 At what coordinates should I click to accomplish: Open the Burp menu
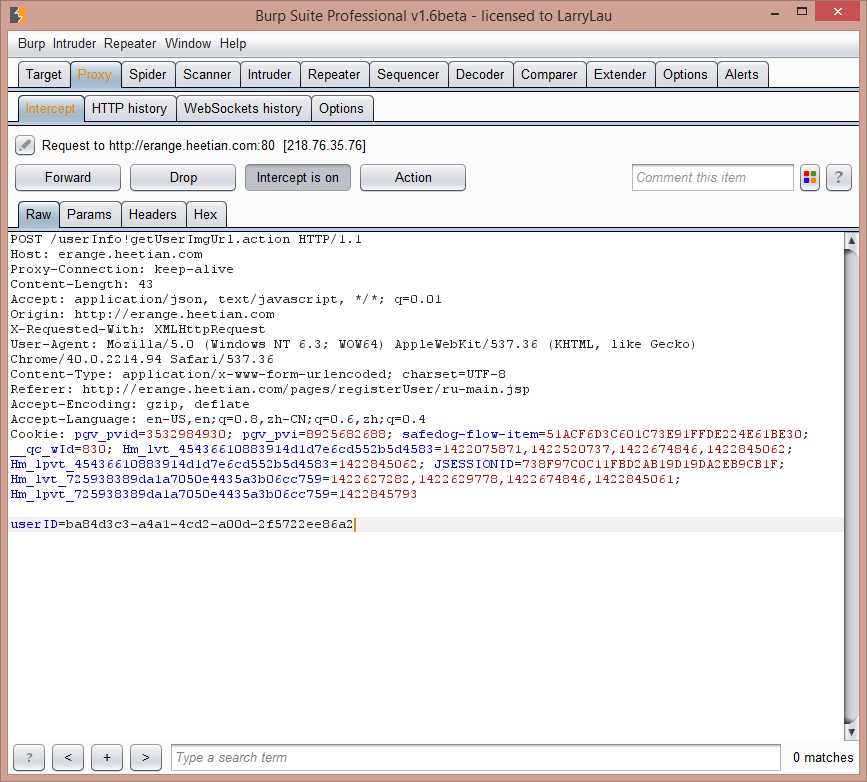tap(32, 44)
